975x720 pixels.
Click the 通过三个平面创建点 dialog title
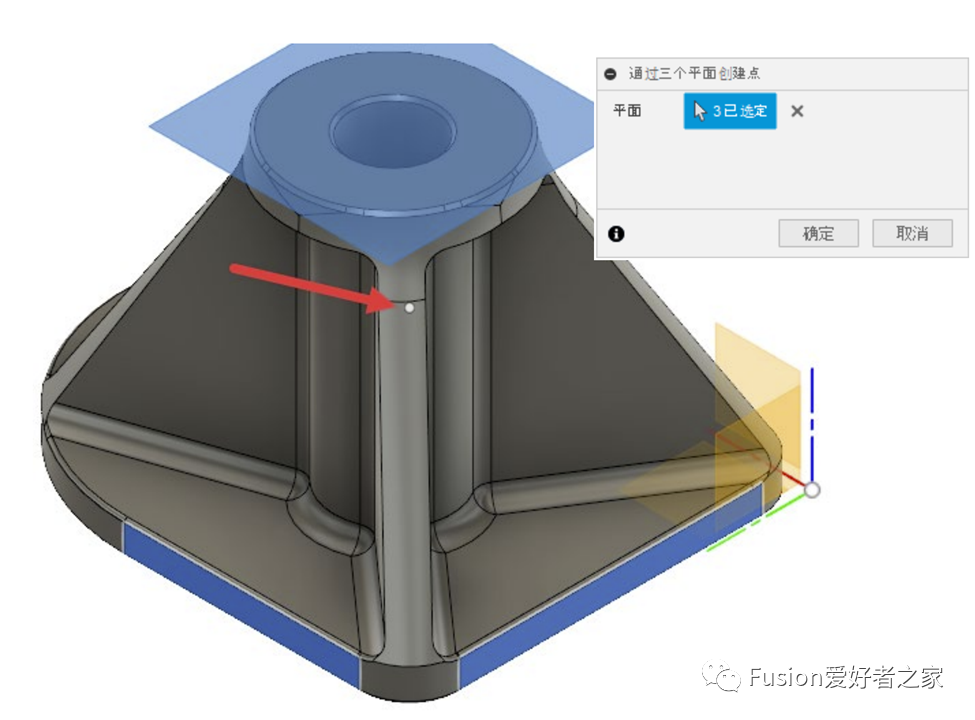pos(694,74)
